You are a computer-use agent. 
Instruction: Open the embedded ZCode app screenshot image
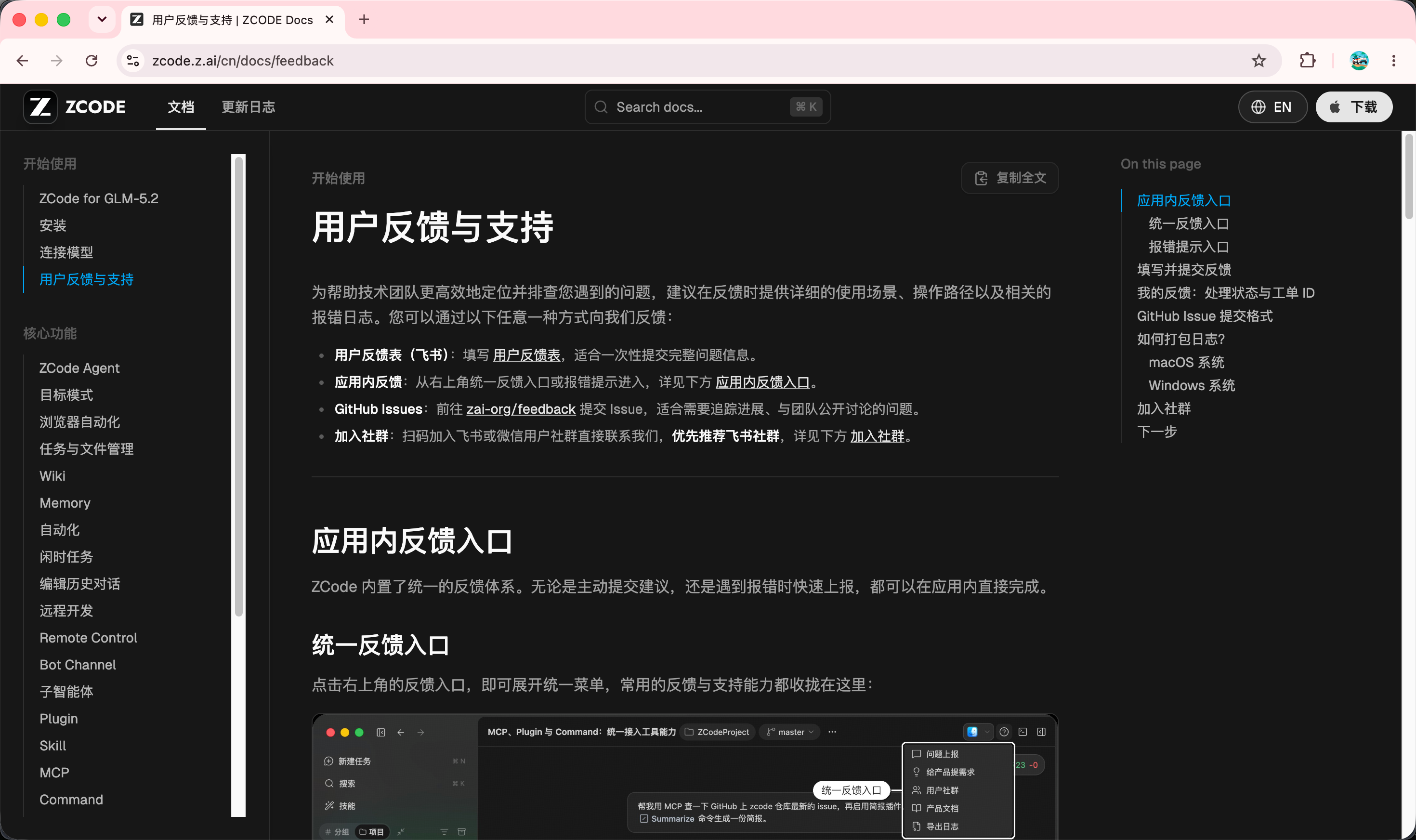point(685,776)
